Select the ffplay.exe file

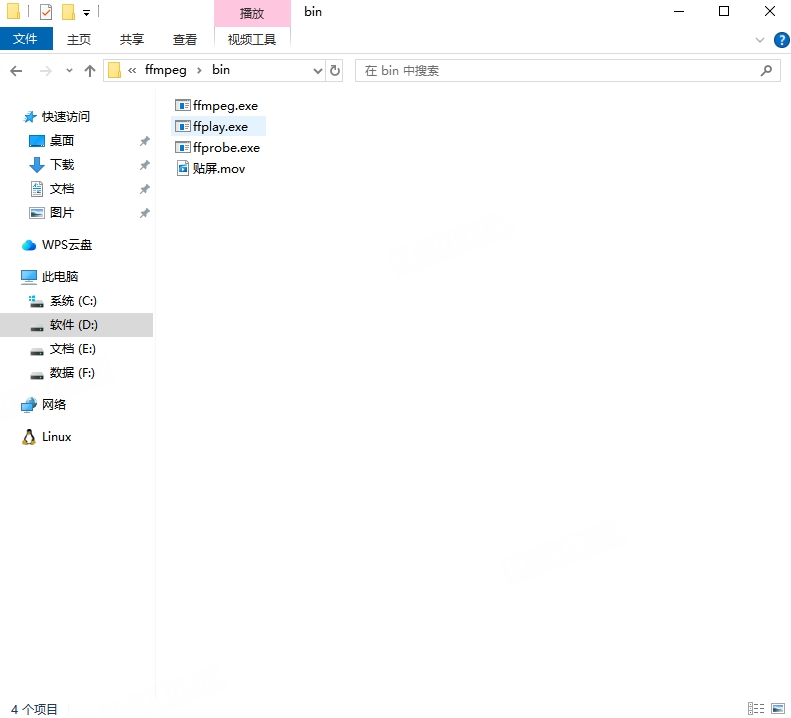(218, 127)
